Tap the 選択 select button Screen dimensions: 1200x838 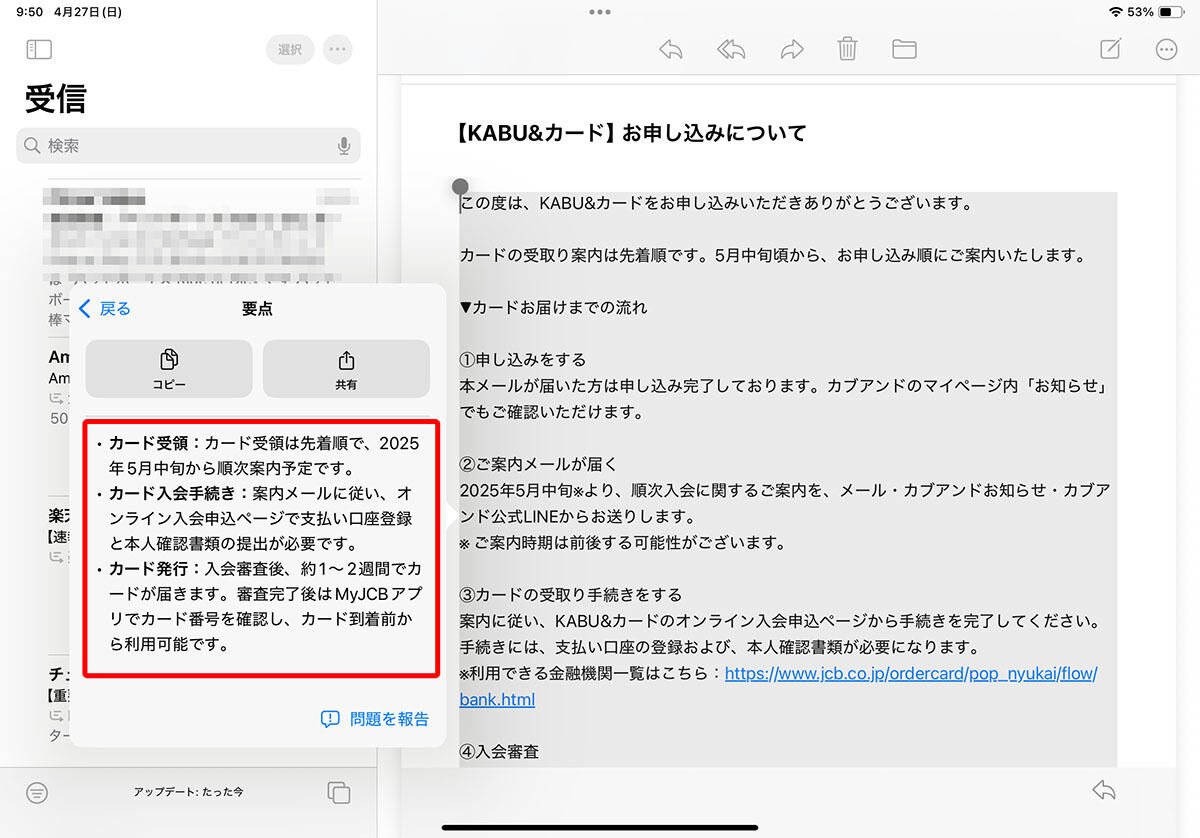[x=290, y=49]
